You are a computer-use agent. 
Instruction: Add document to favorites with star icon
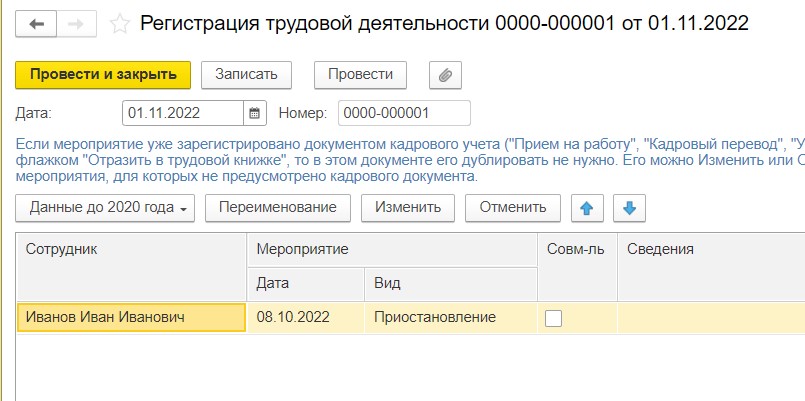tap(120, 24)
